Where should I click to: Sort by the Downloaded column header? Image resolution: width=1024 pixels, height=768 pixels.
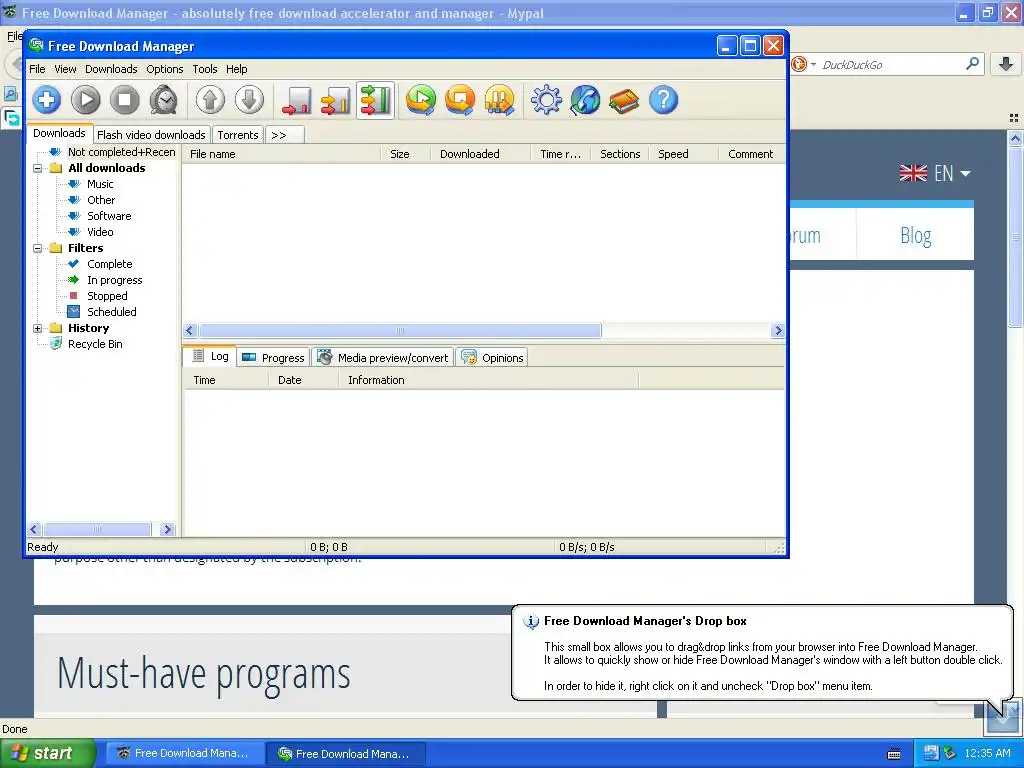click(481, 154)
